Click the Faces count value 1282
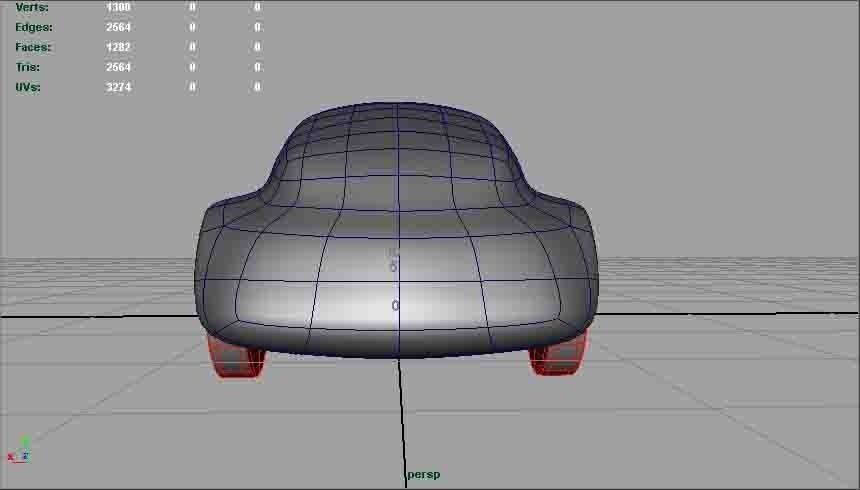 (x=118, y=47)
